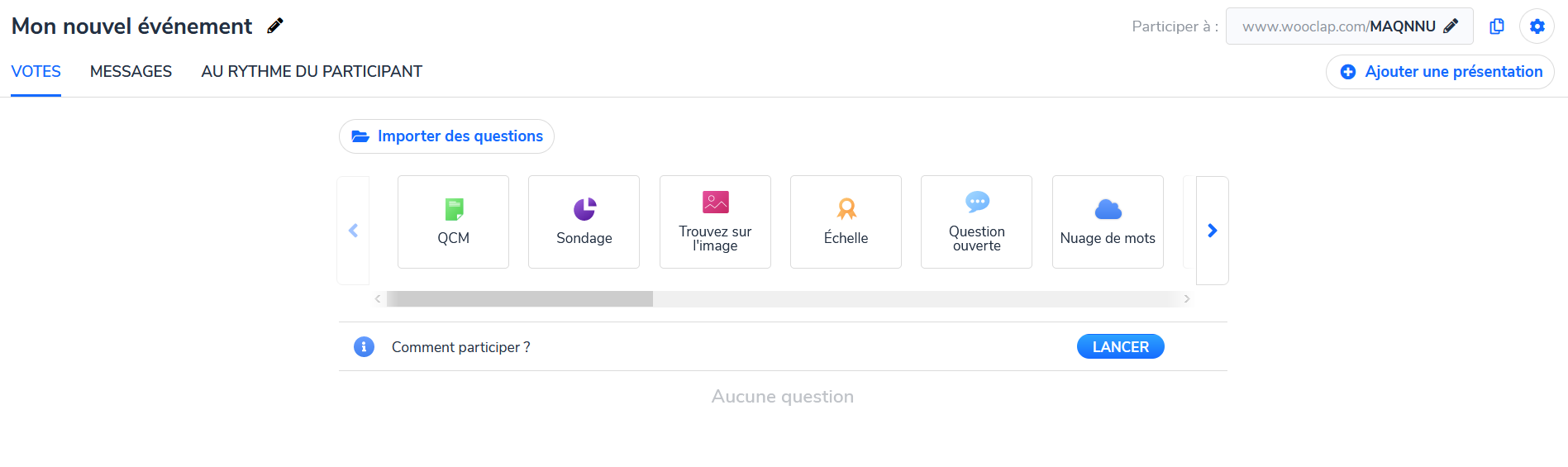Open event settings gear icon
Screen dimensions: 1568x467
click(x=1537, y=26)
